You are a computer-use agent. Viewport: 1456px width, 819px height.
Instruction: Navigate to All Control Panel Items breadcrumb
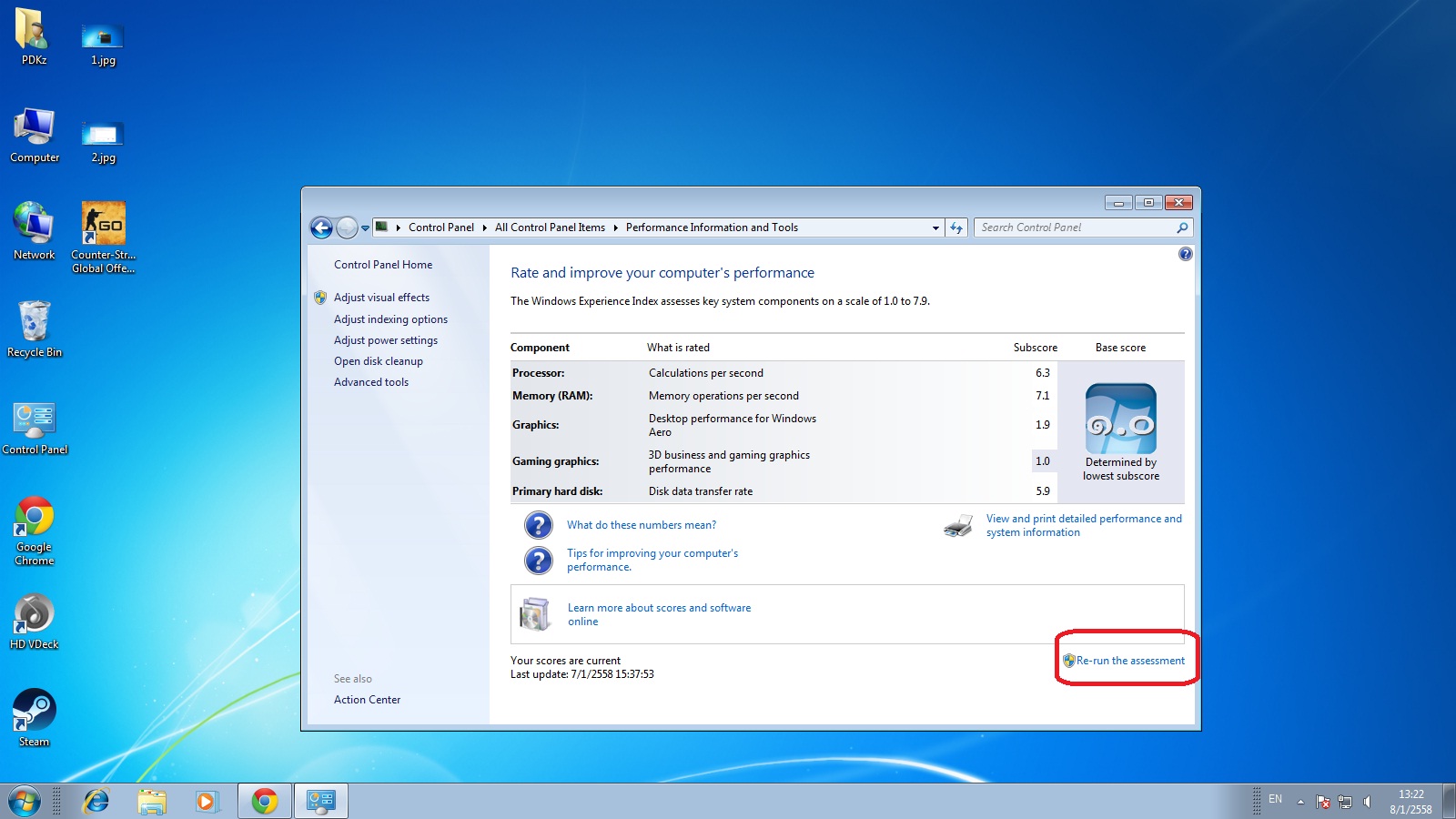550,227
